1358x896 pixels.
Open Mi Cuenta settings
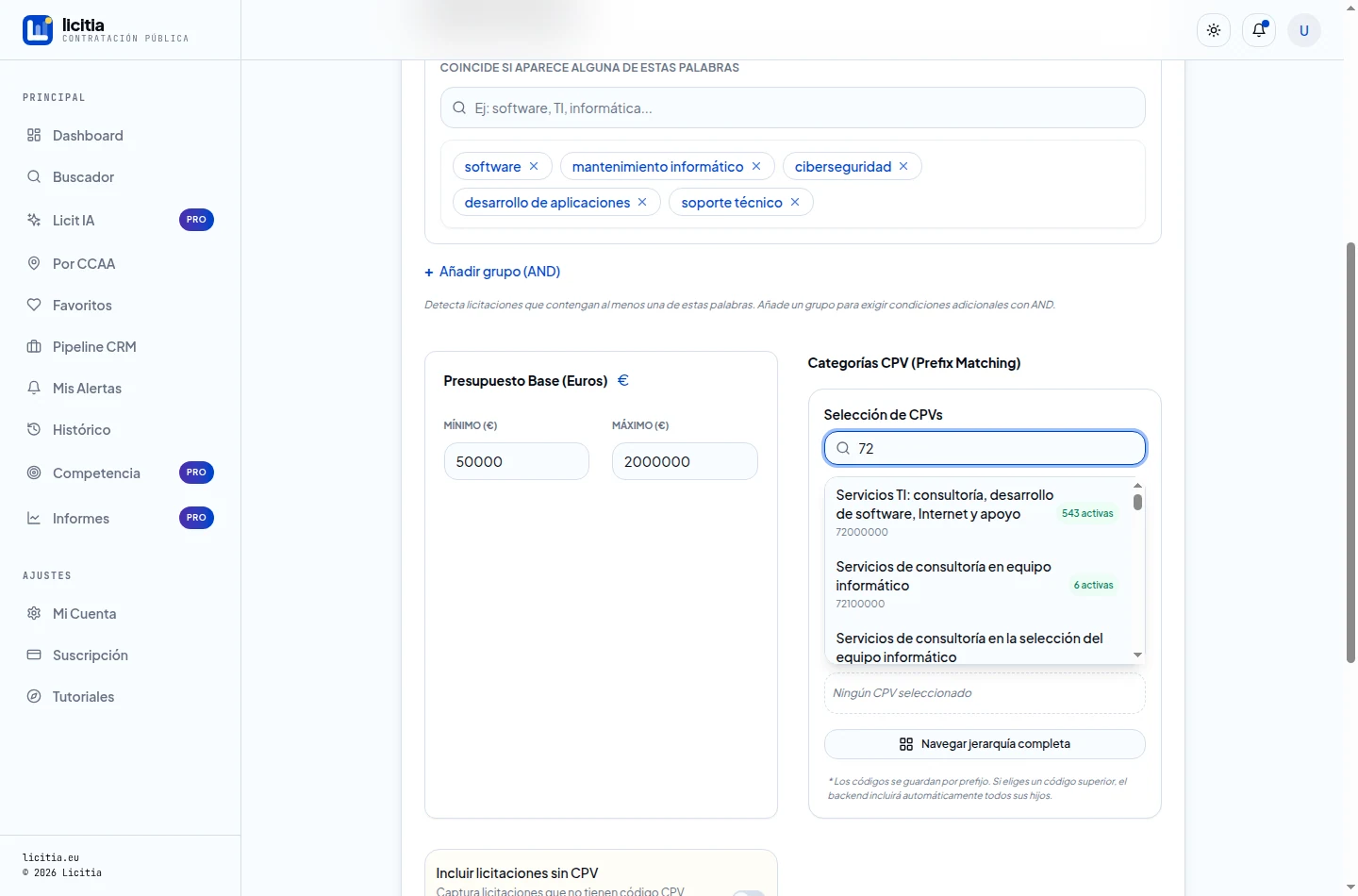[x=120, y=613]
